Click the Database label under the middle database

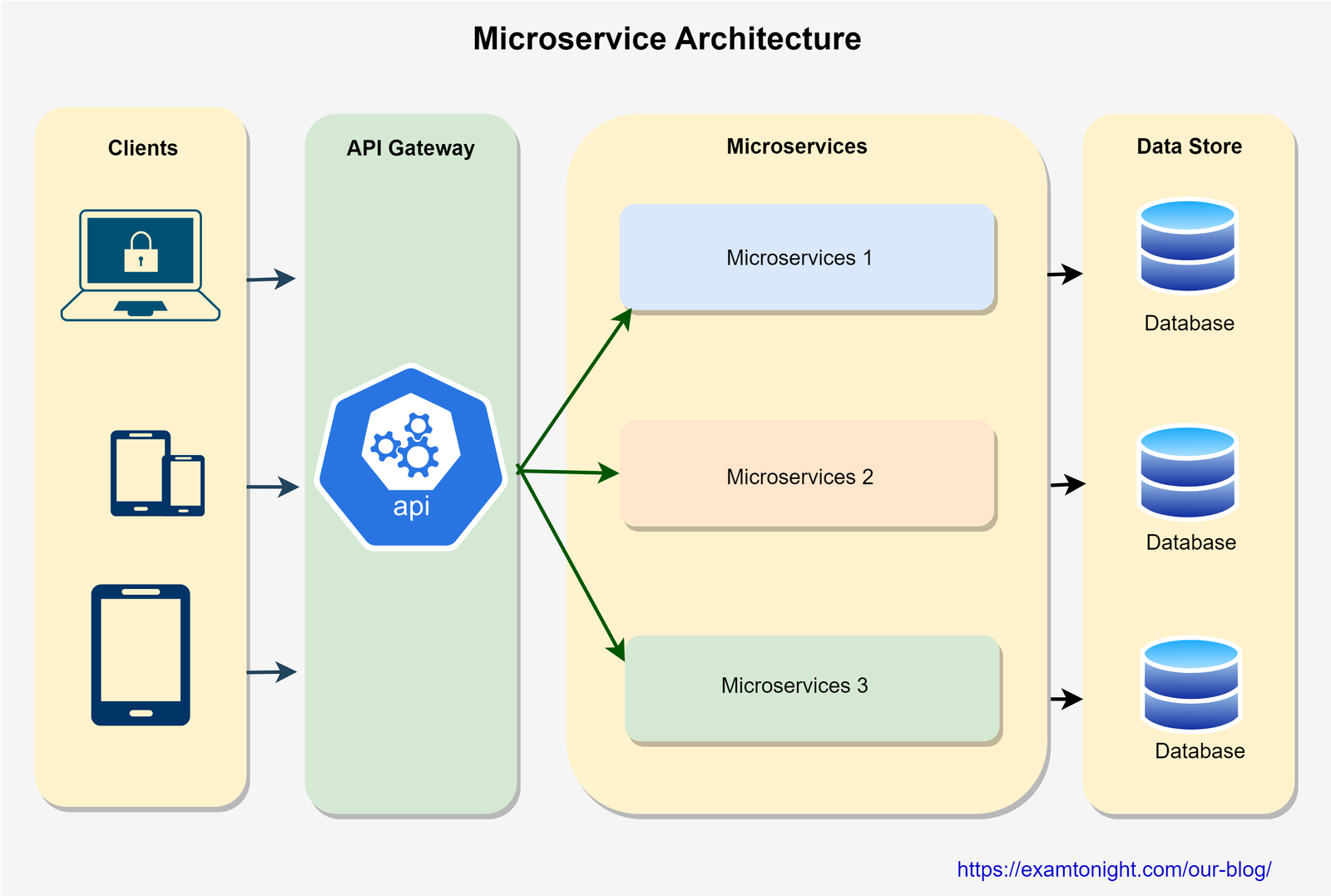[1191, 542]
